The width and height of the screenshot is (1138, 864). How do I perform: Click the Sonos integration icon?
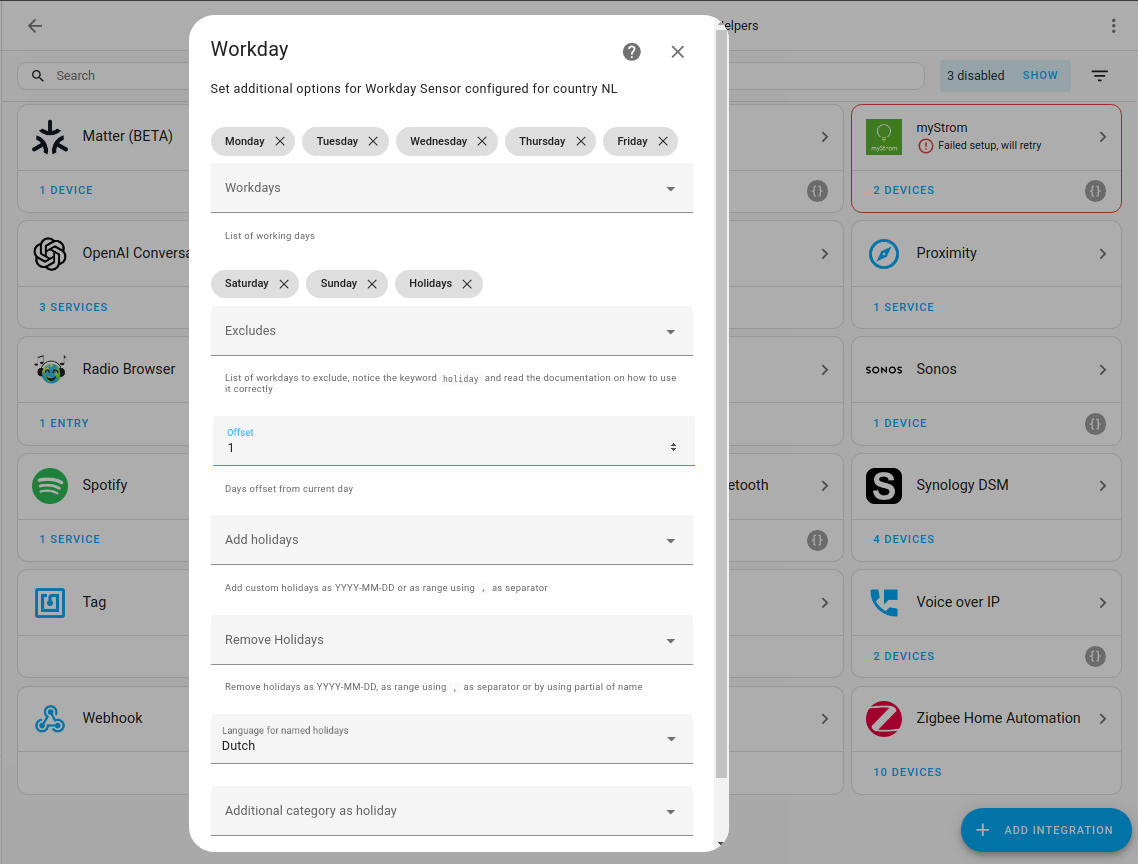pyautogui.click(x=883, y=369)
